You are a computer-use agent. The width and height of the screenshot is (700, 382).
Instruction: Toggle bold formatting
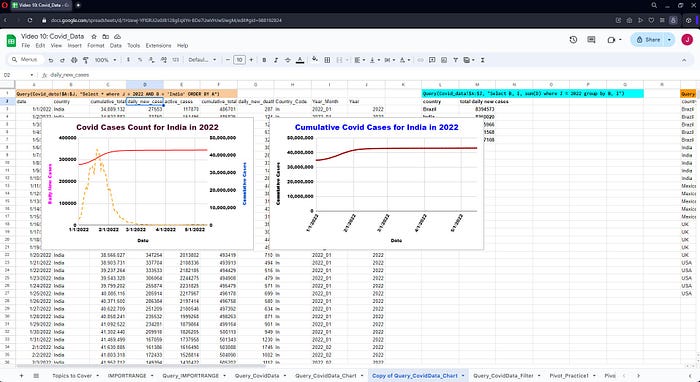(264, 60)
